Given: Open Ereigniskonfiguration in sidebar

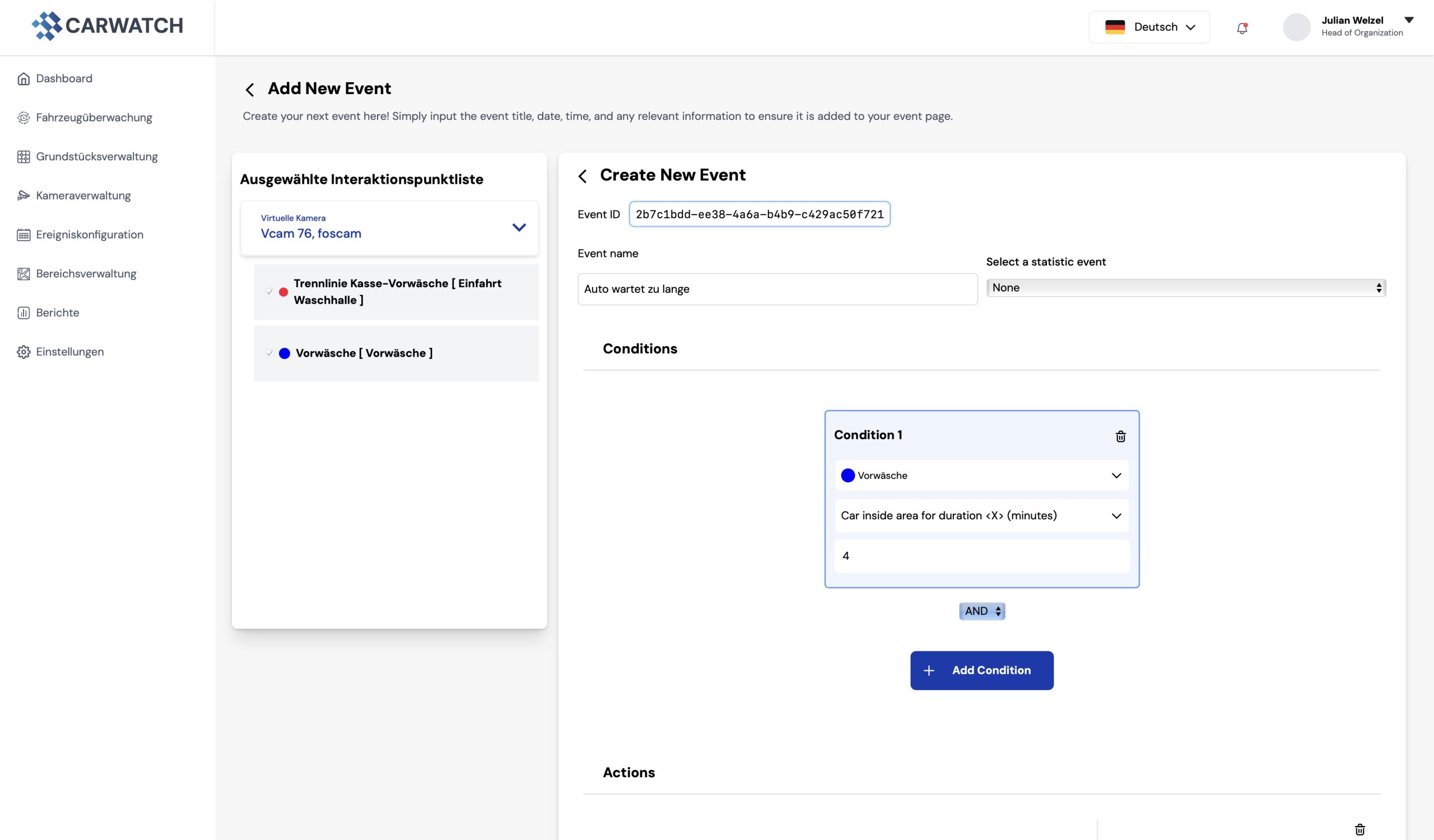Looking at the screenshot, I should tap(89, 234).
